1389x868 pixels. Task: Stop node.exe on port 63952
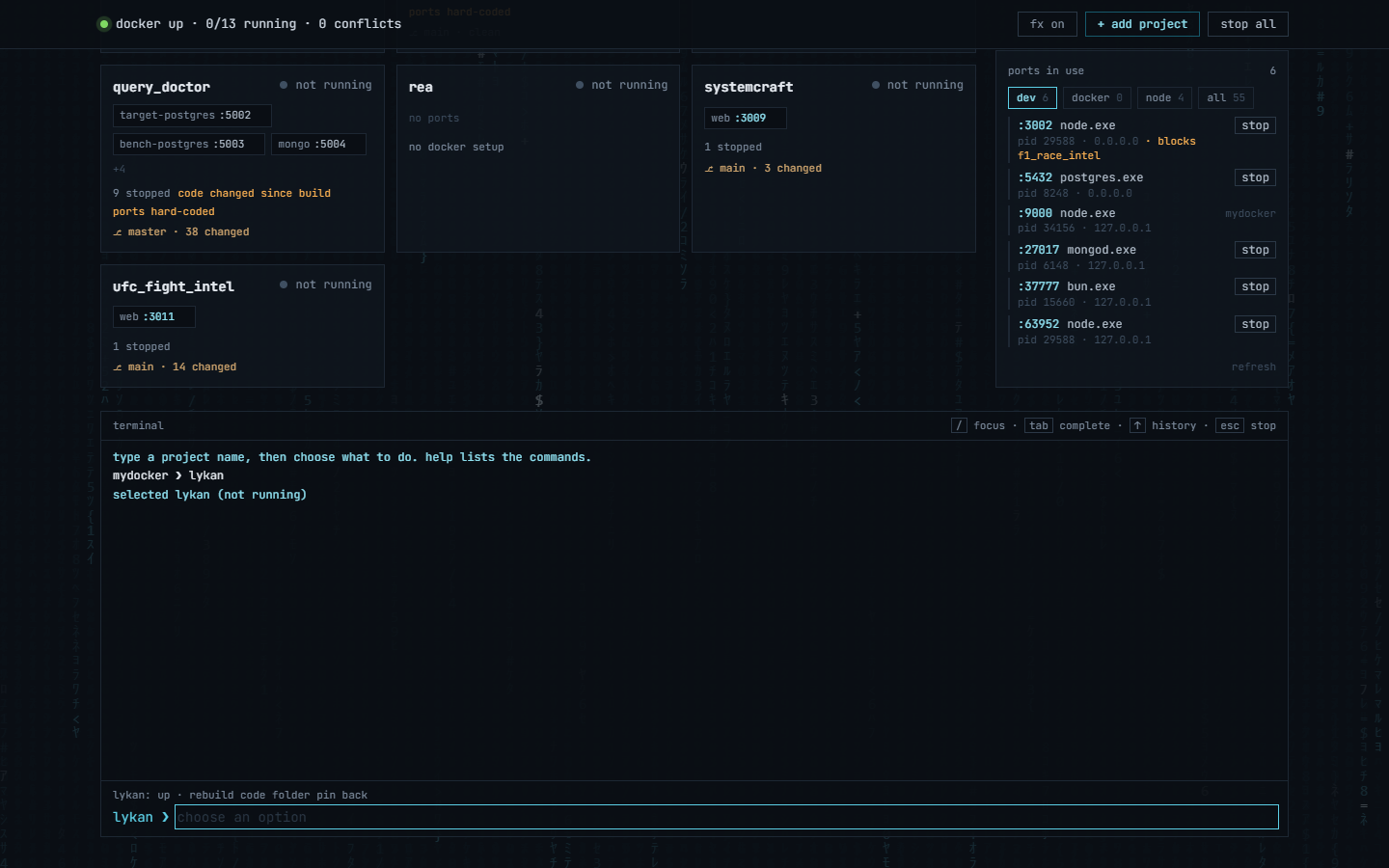1255,324
